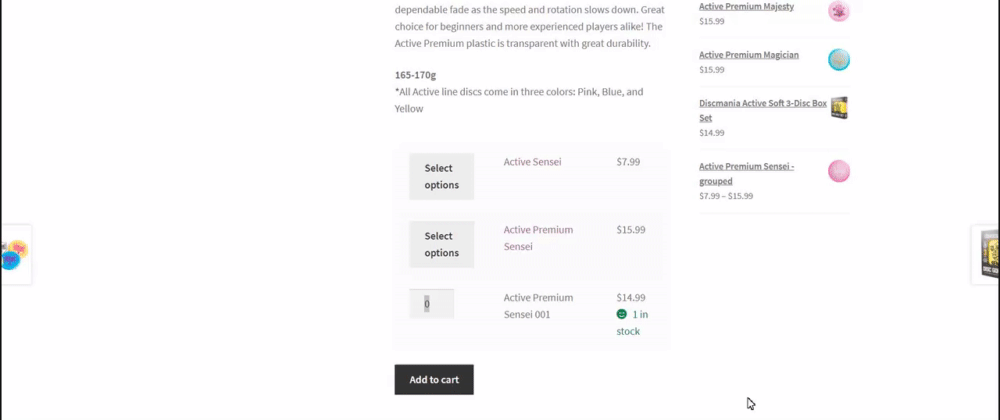Click the pink Active Premium Sensei grouped thumbnail
The height and width of the screenshot is (420, 1000).
838,171
